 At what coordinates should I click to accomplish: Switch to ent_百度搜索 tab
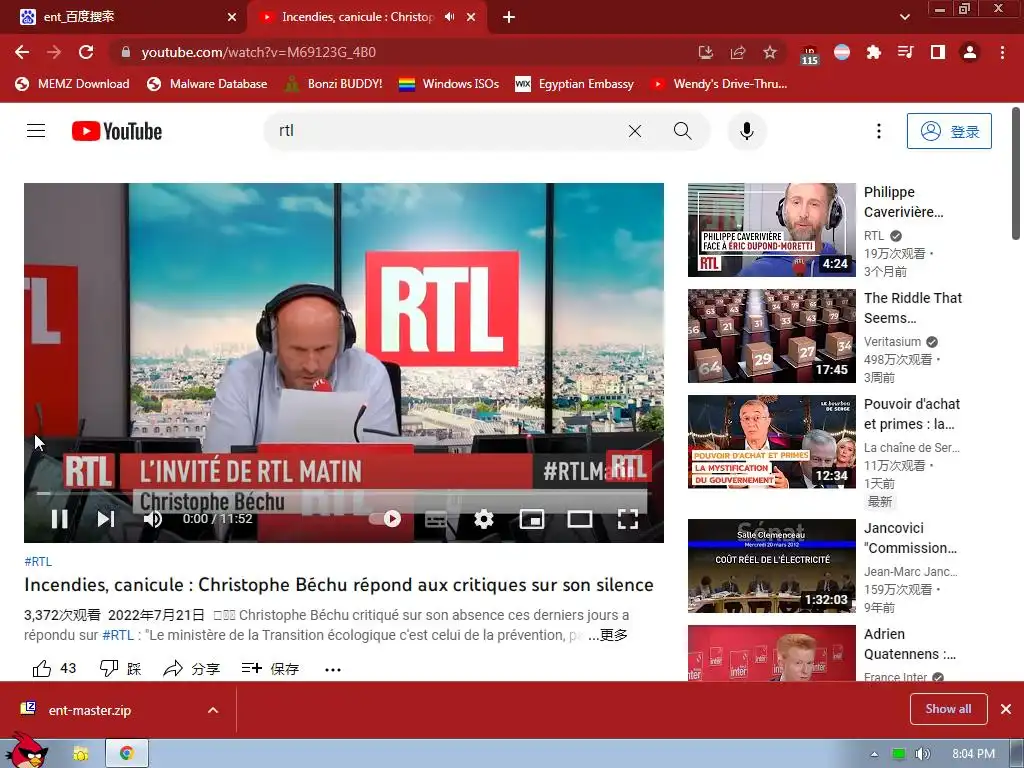click(124, 17)
